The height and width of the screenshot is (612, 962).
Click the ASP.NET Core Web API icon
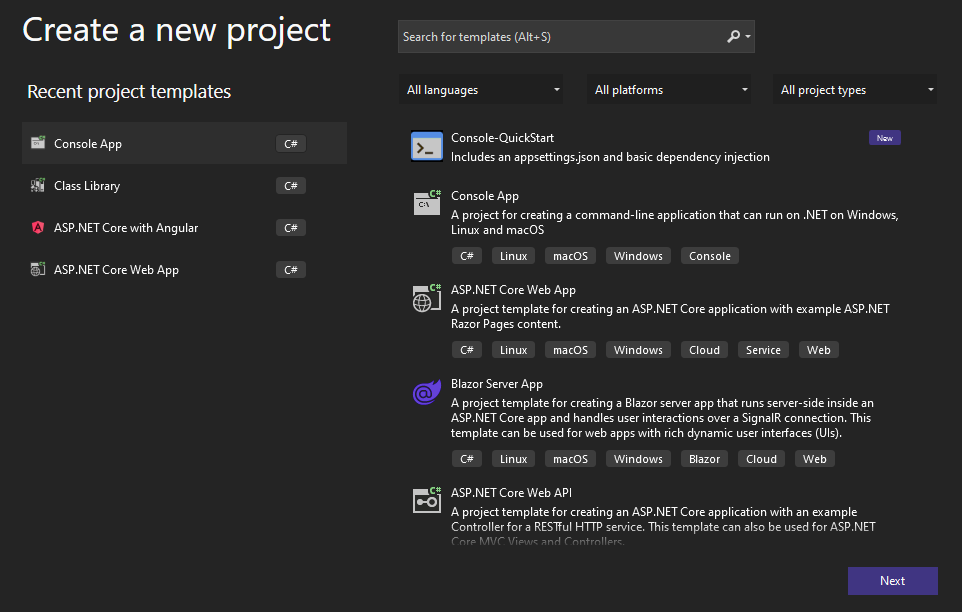(x=427, y=500)
